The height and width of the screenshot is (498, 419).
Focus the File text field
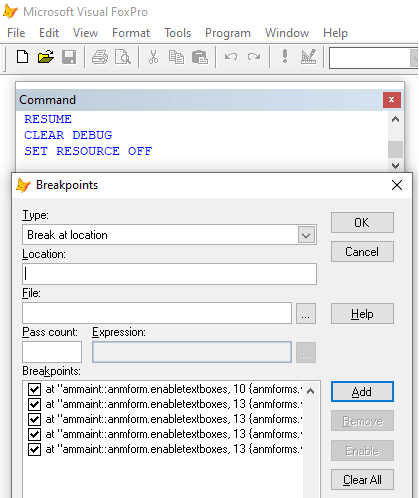[157, 313]
